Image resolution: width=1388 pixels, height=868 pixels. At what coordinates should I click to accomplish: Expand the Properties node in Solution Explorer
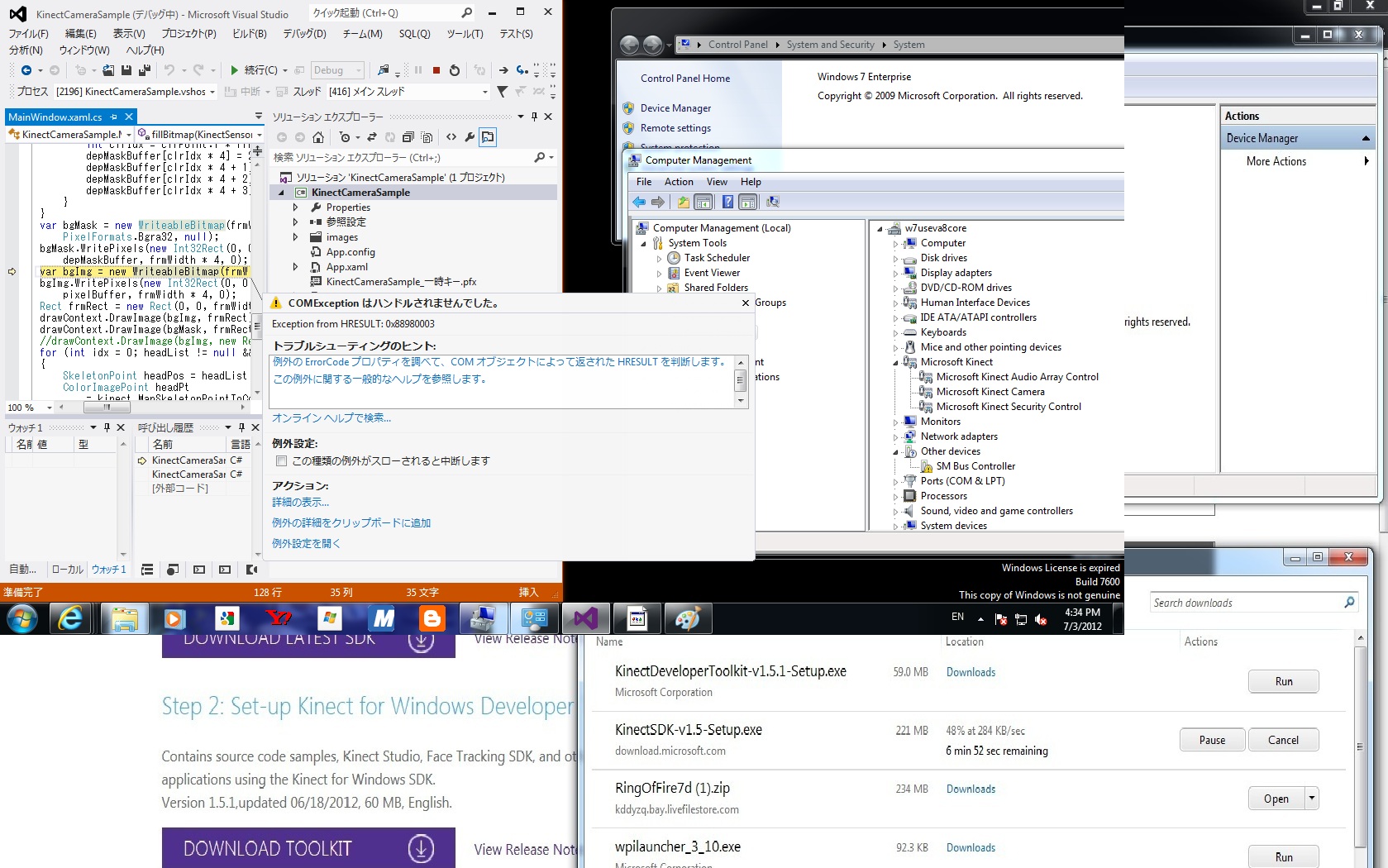click(x=295, y=207)
